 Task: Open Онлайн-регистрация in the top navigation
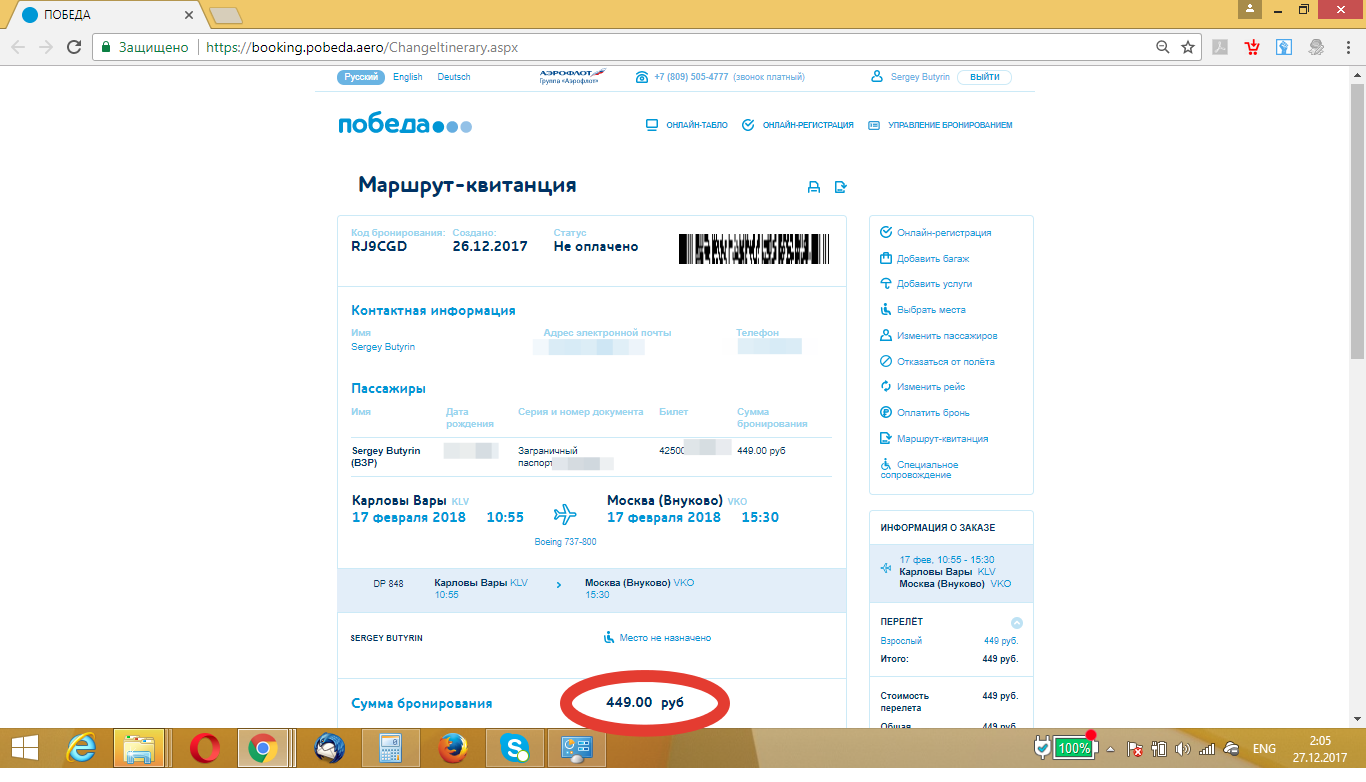pos(798,125)
